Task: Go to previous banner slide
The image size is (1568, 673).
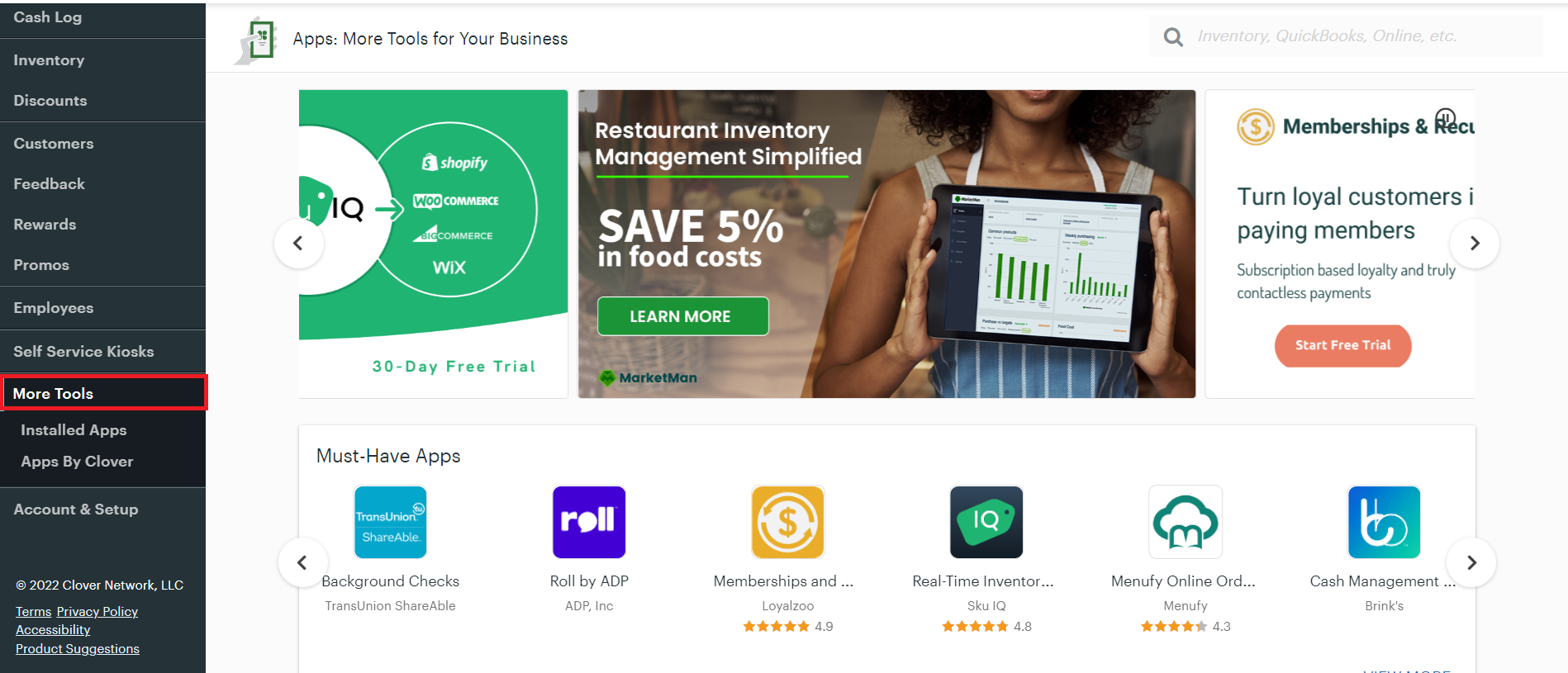Action: click(x=298, y=243)
